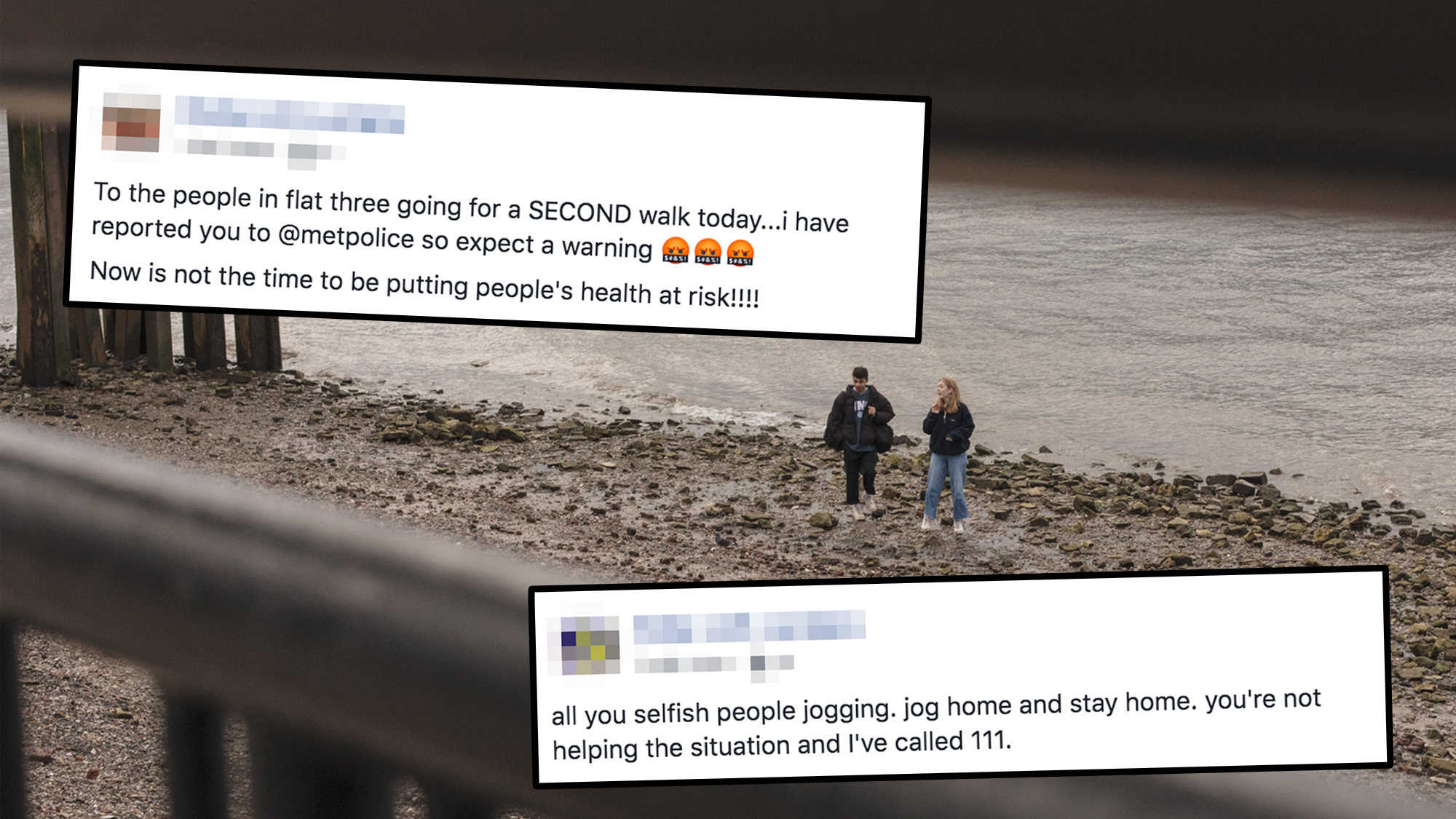The image size is (1456, 819).
Task: Click the first angry swearing emoji
Action: pos(676,250)
